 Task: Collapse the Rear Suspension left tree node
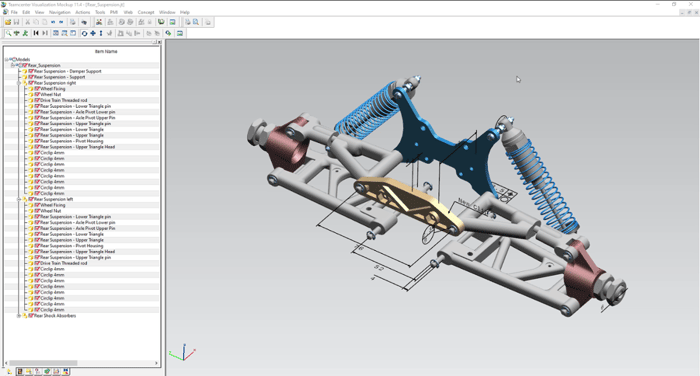pyautogui.click(x=19, y=200)
